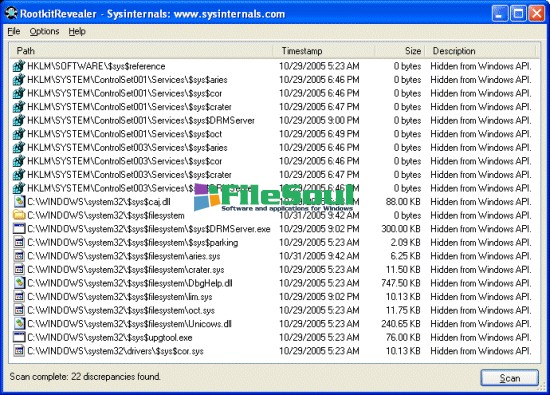Click the $sys$DRMServer.exe application icon
550x395 pixels.
click(x=19, y=229)
